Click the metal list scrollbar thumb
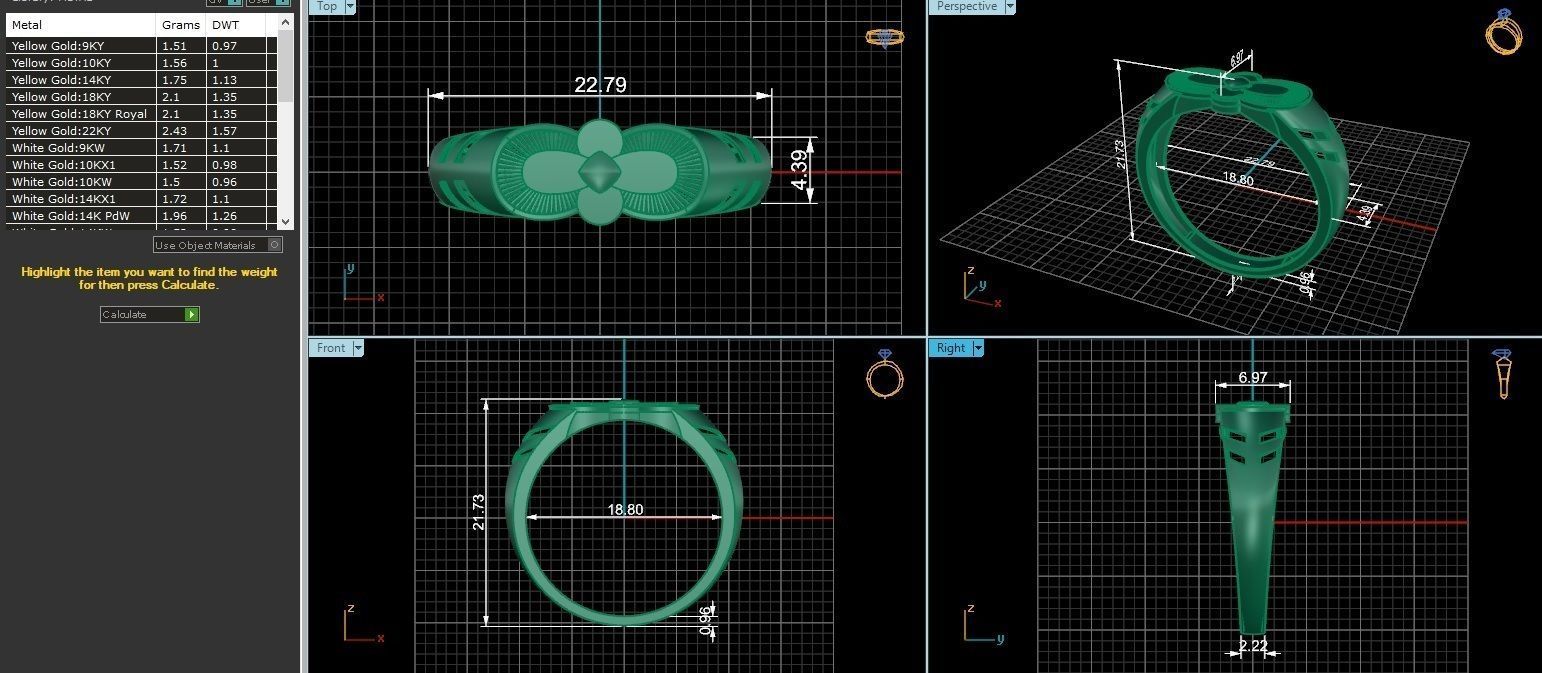The height and width of the screenshot is (673, 1542). (285, 66)
